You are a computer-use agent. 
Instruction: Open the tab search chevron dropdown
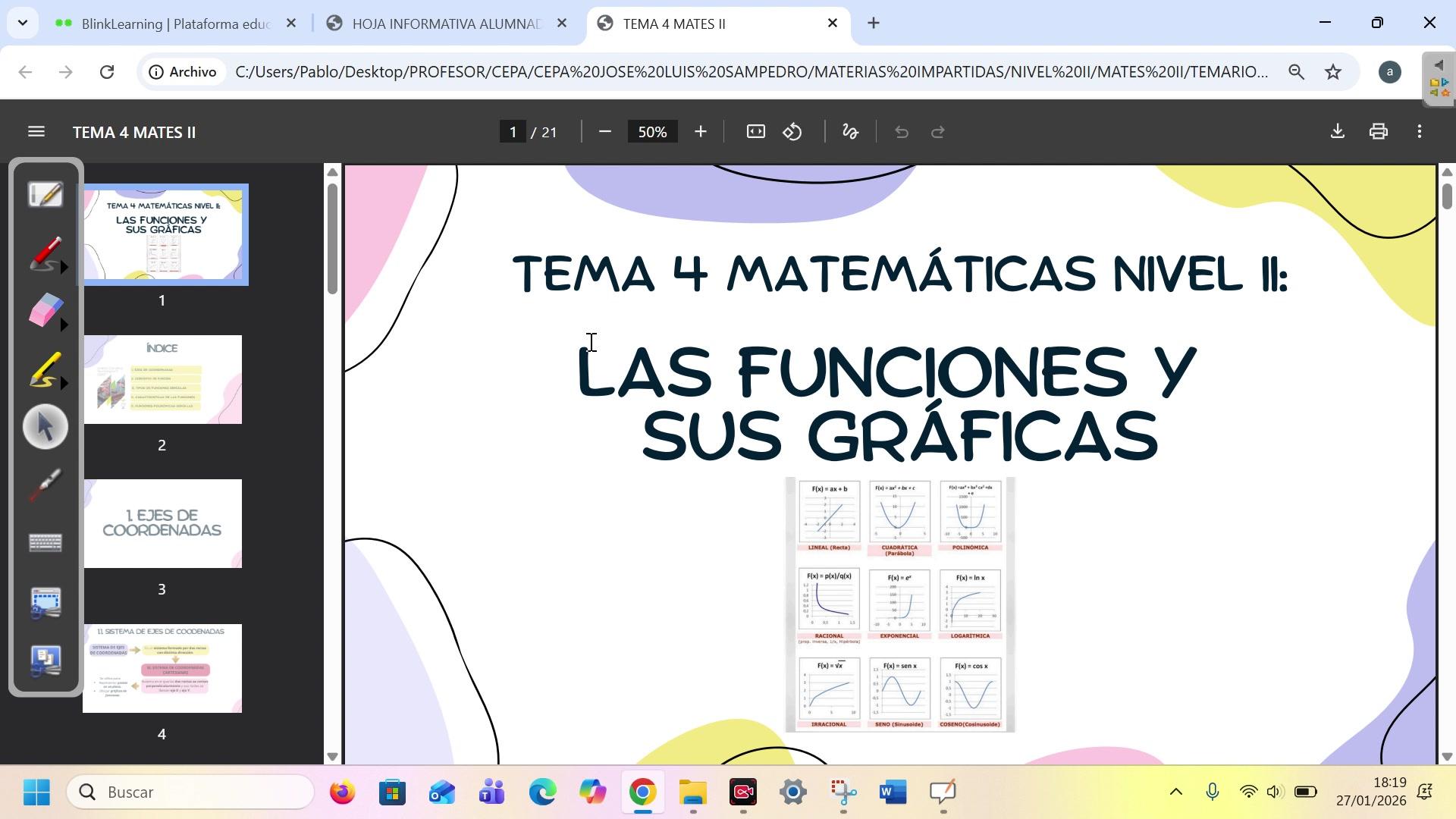(x=23, y=24)
